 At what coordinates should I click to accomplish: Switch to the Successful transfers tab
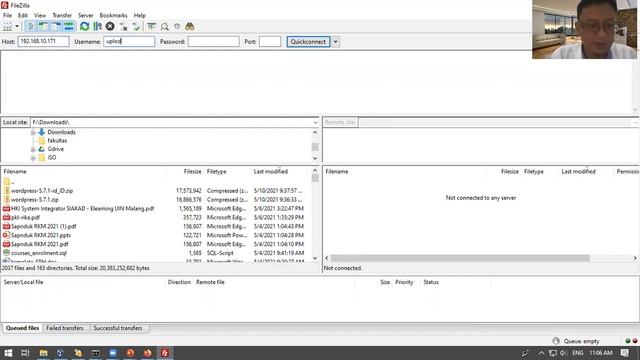pos(118,328)
